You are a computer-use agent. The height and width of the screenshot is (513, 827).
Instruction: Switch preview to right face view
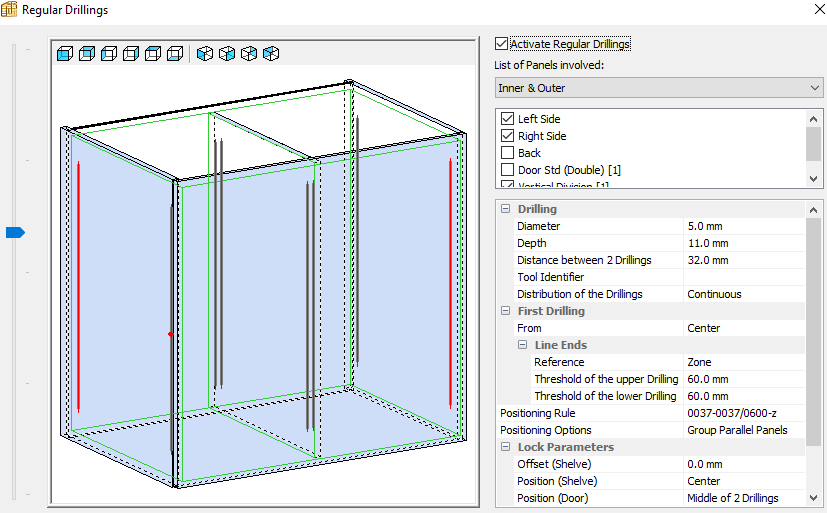point(131,53)
